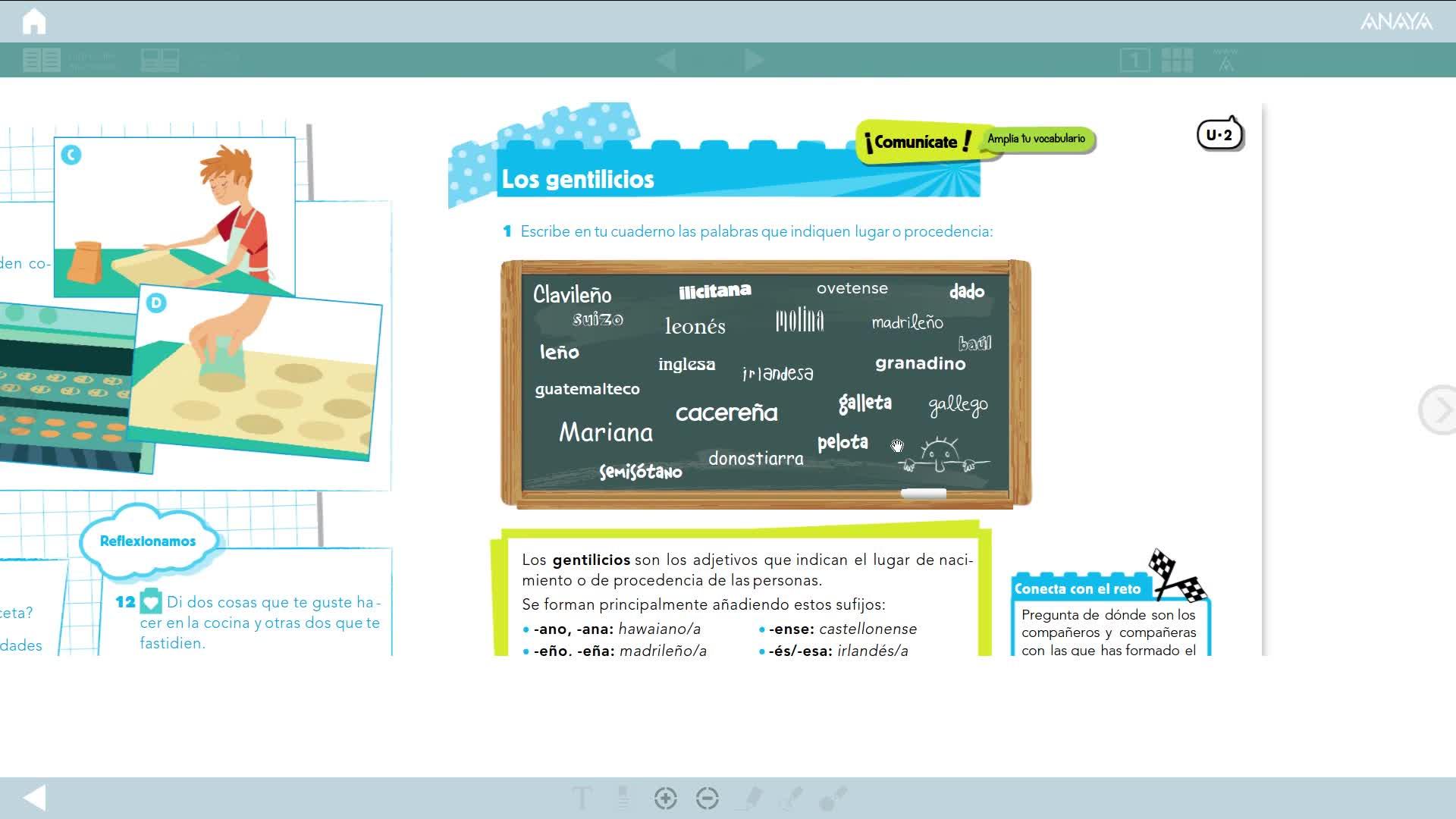Screen dimensions: 1456x819
Task: Go to the home screen icon
Action: pyautogui.click(x=34, y=21)
